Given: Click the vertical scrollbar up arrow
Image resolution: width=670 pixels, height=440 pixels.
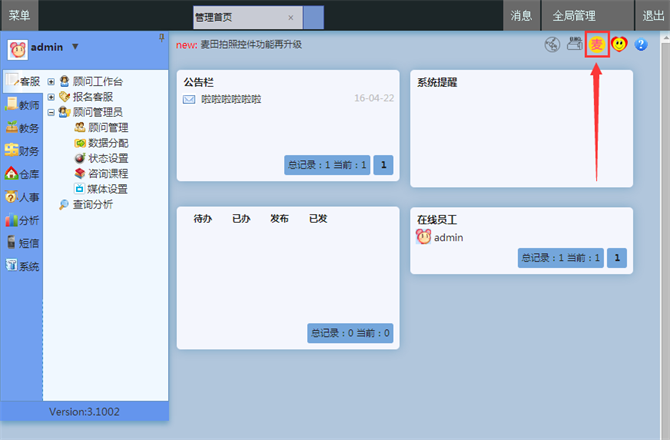Looking at the screenshot, I should pyautogui.click(x=666, y=38).
